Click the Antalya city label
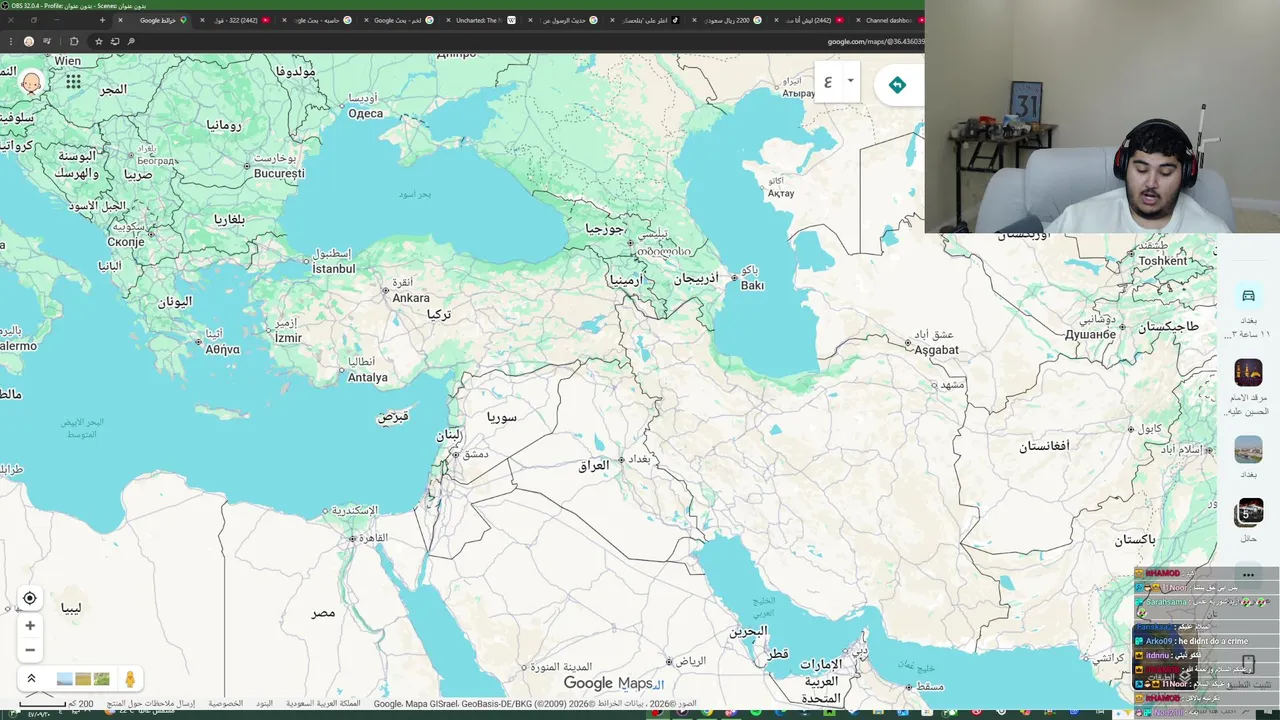 tap(367, 378)
